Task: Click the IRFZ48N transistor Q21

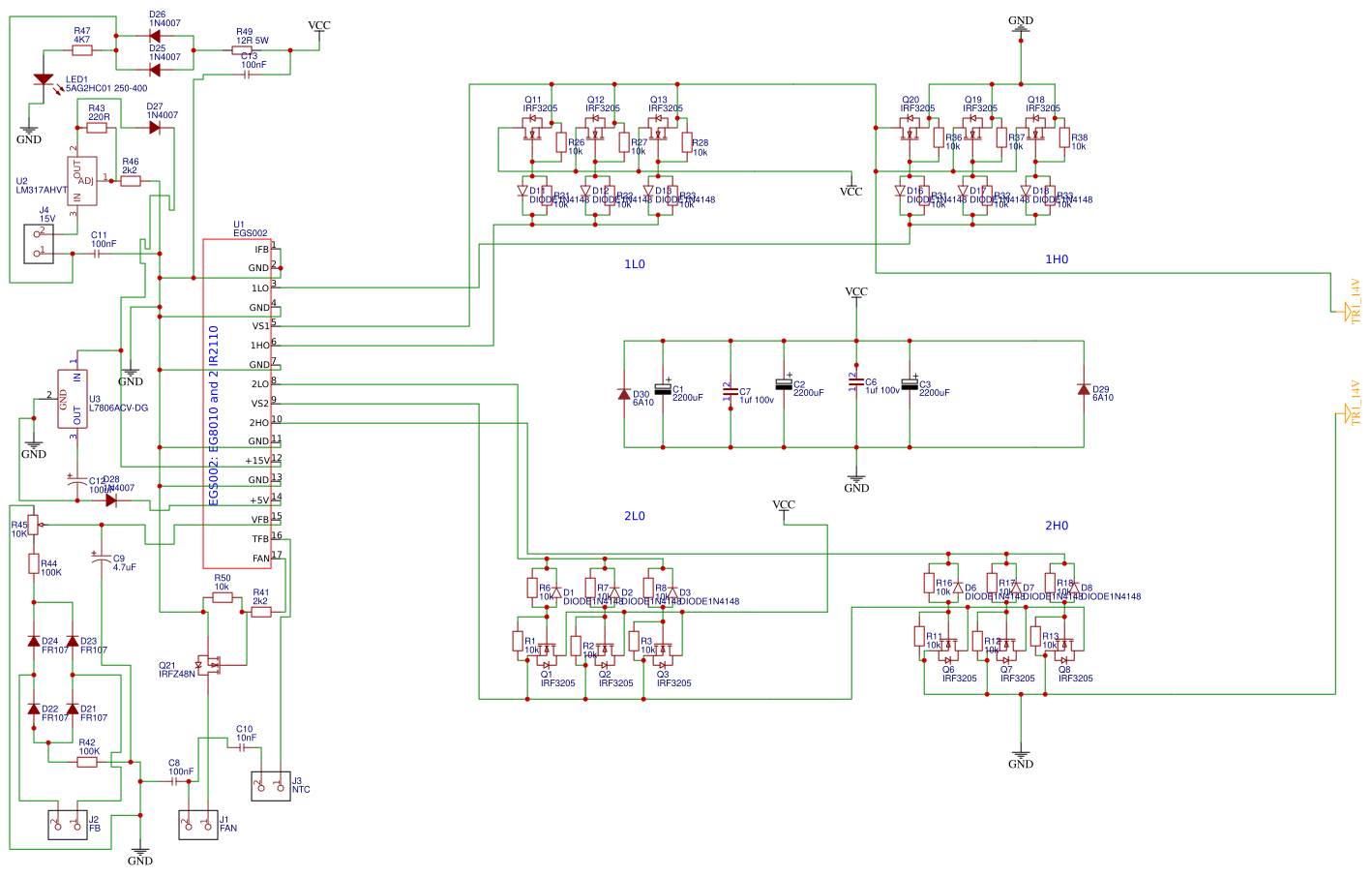Action: click(209, 664)
